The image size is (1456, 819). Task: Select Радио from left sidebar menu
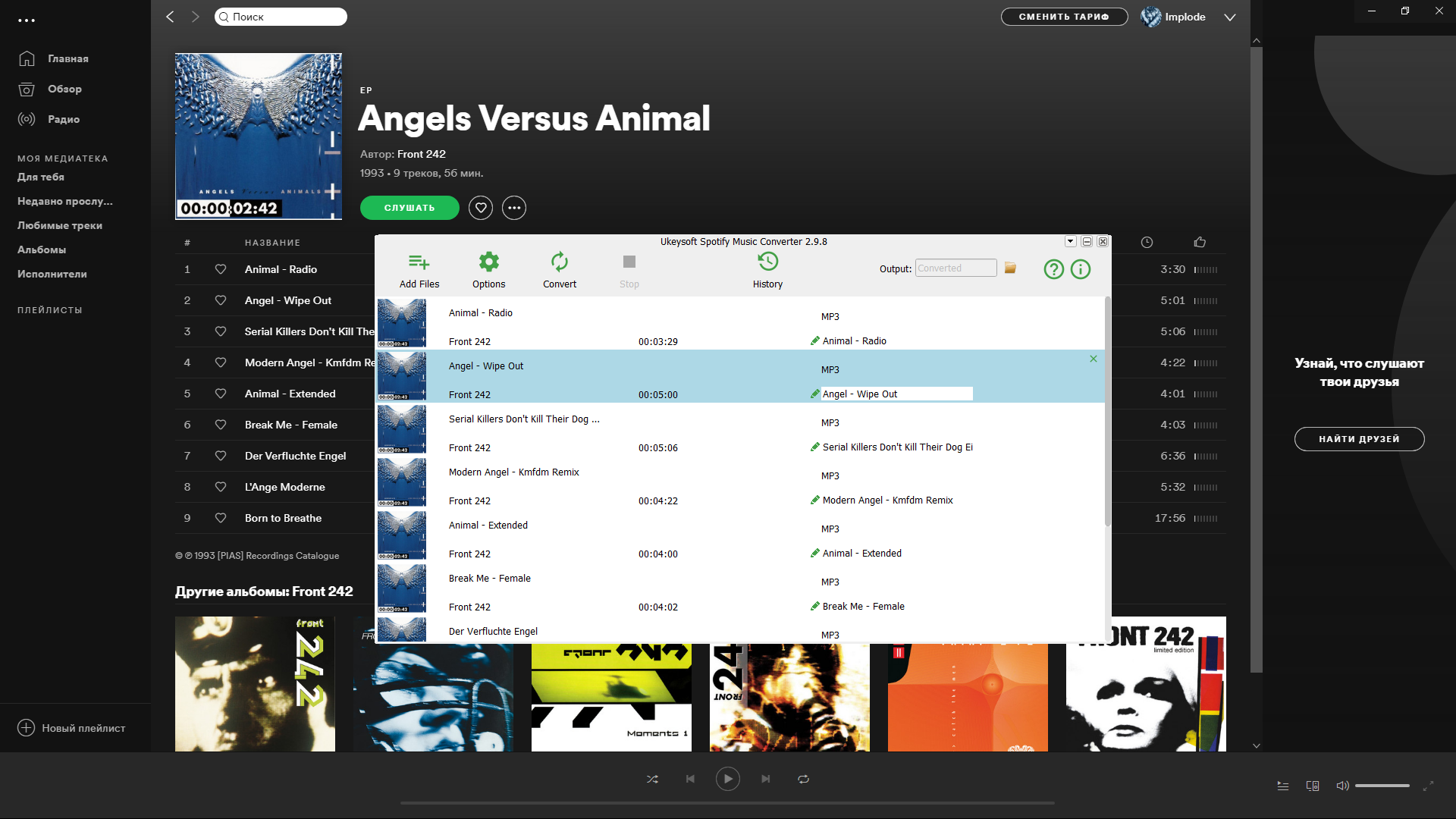click(x=62, y=119)
